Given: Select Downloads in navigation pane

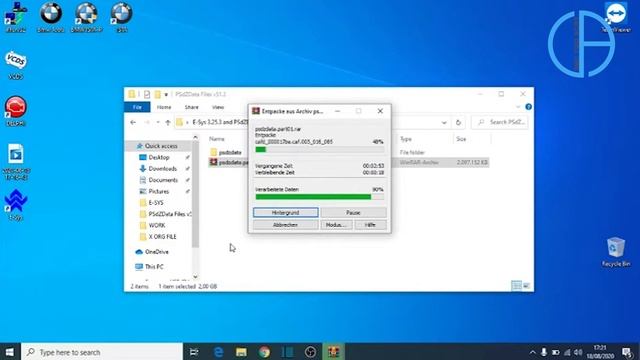Looking at the screenshot, I should pos(162,169).
